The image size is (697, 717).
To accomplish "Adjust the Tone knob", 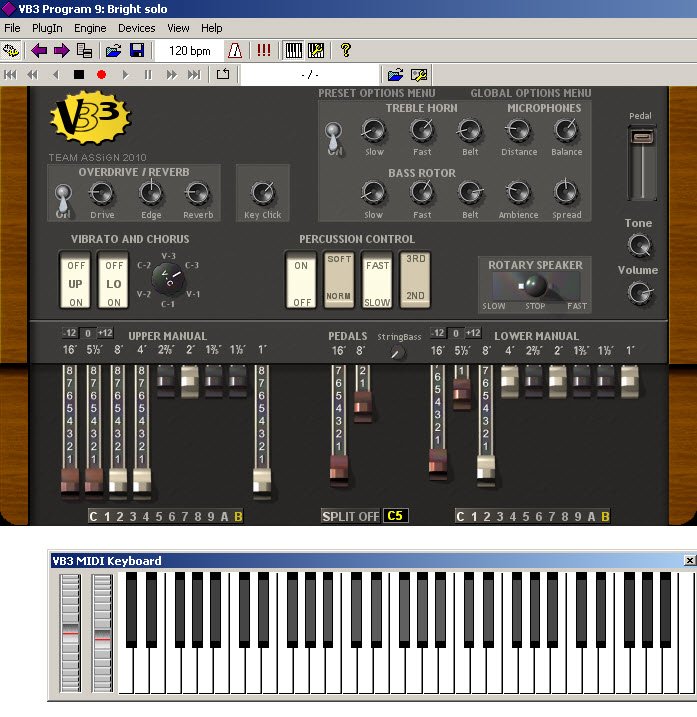I will 639,246.
